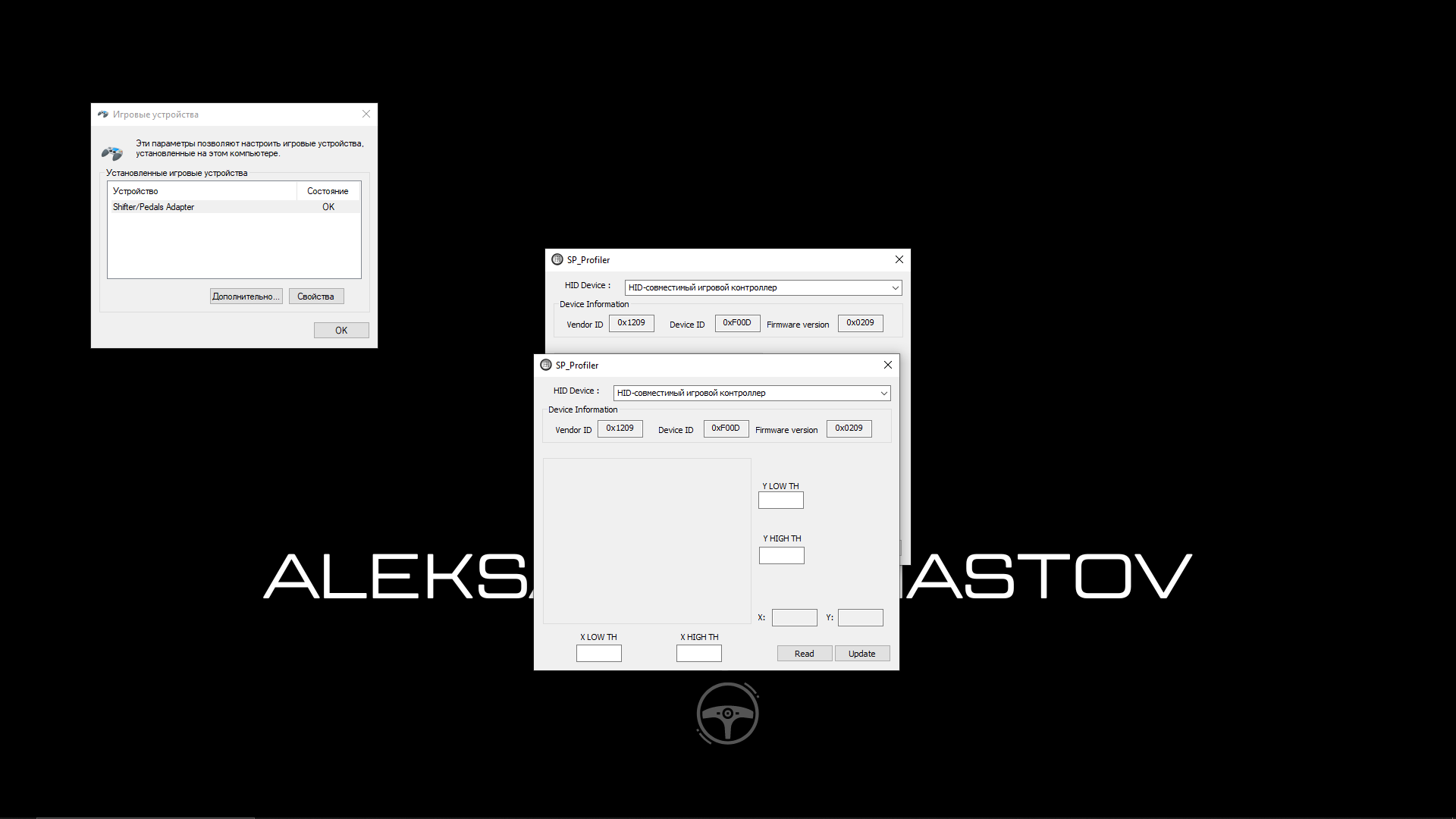
Task: Close the Игровые устройства dialog
Action: point(366,114)
